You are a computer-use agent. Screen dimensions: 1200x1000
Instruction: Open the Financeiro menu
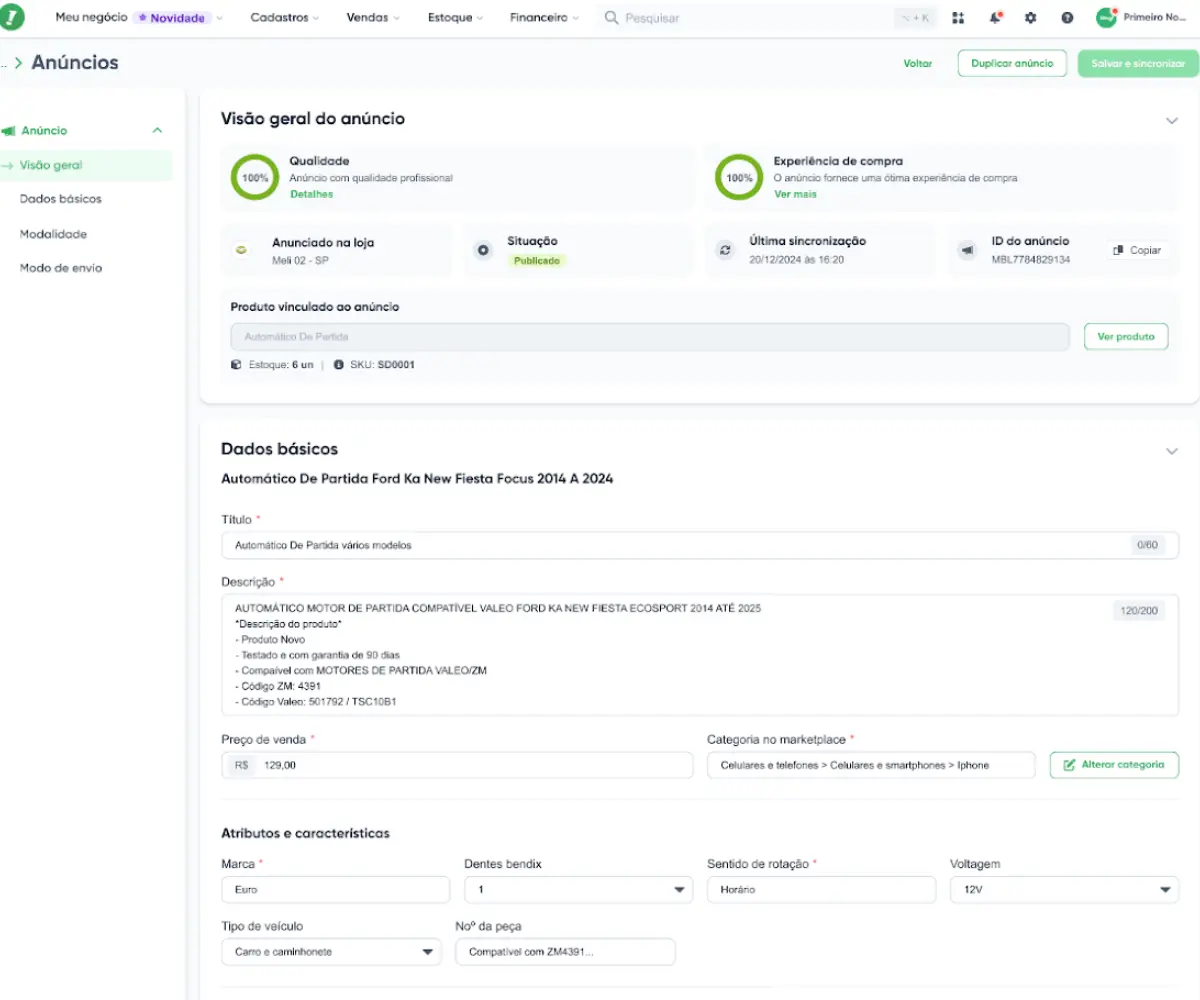[x=543, y=18]
